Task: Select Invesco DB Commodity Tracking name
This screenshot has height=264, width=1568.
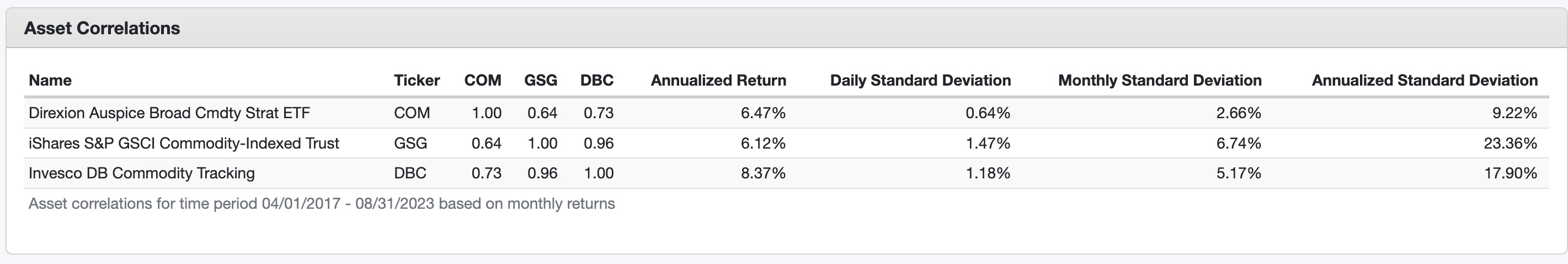Action: [x=141, y=173]
